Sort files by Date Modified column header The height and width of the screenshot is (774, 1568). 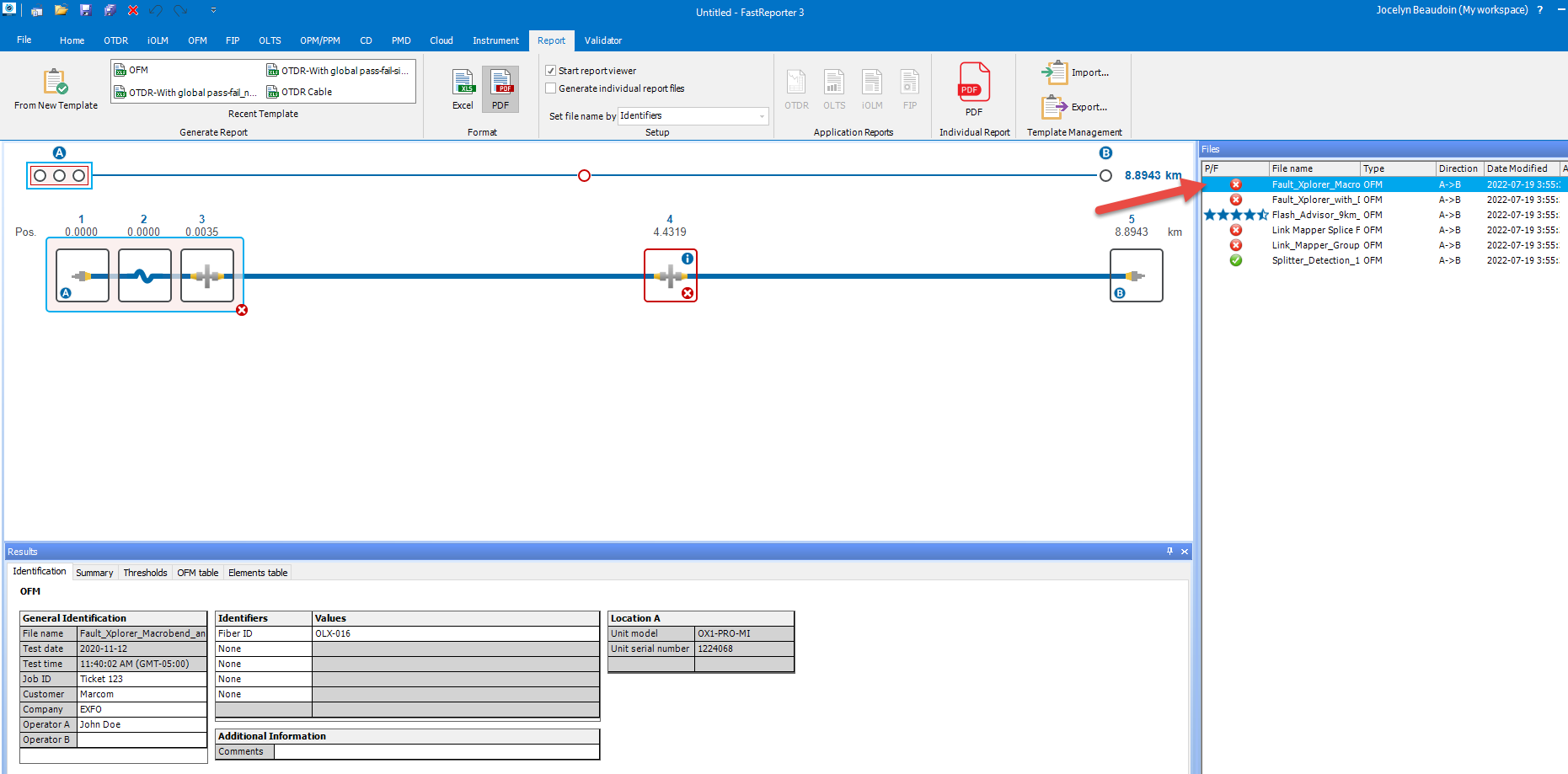pyautogui.click(x=1522, y=168)
